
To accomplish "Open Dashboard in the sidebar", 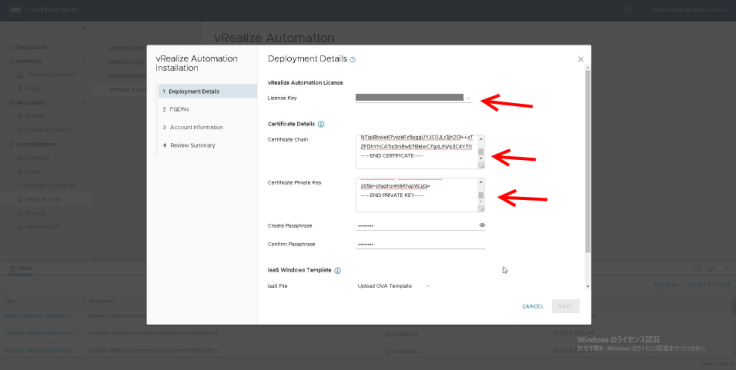I will point(31,47).
